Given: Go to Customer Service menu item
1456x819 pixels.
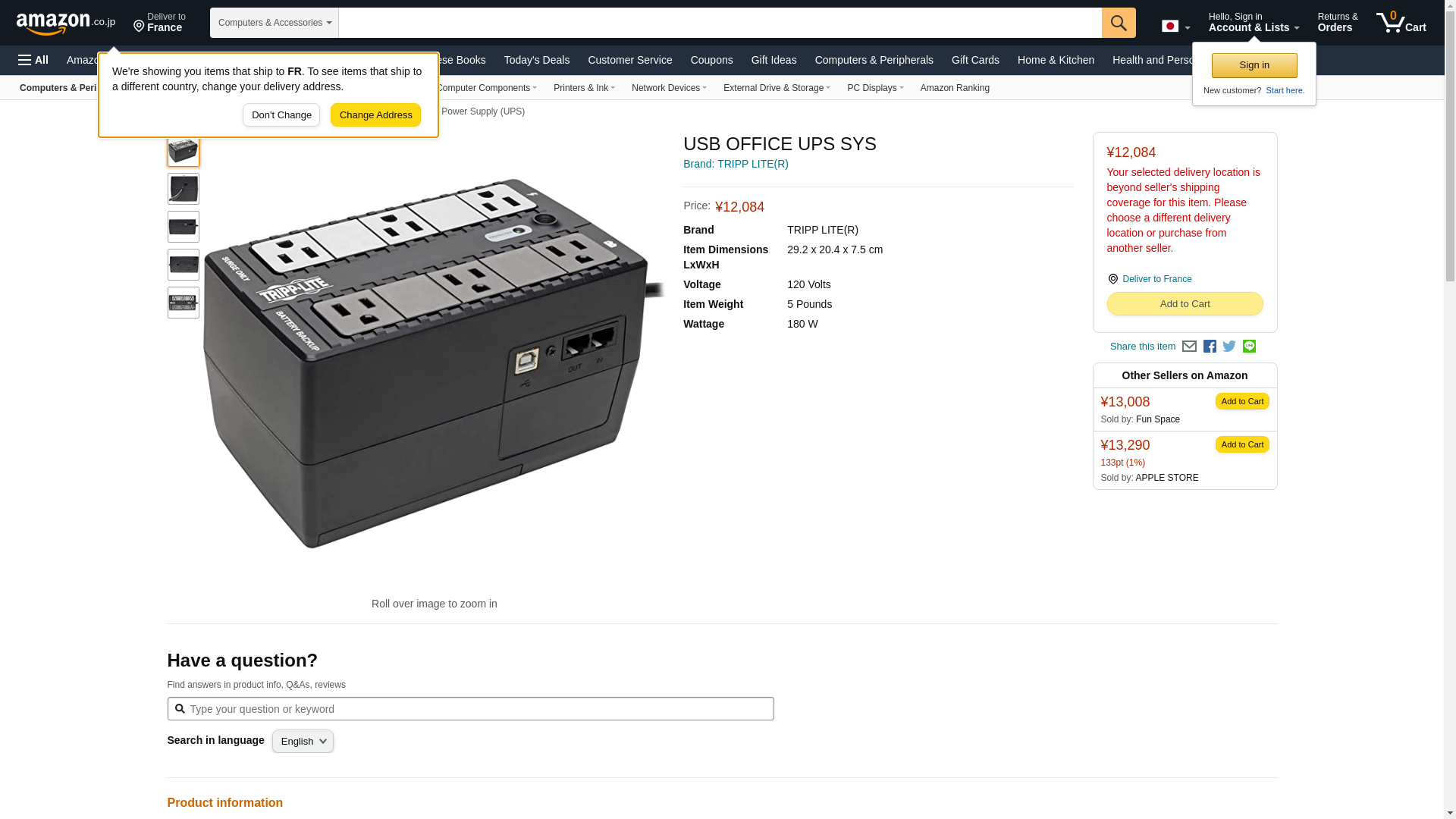Looking at the screenshot, I should [629, 60].
